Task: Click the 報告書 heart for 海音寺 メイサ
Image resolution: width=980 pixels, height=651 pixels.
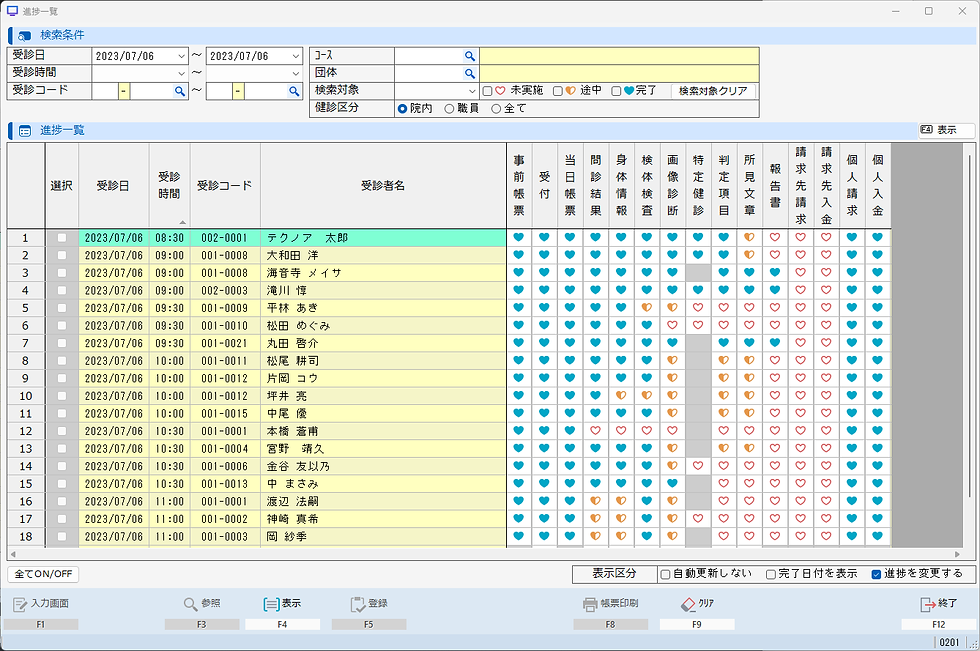Action: (x=775, y=272)
